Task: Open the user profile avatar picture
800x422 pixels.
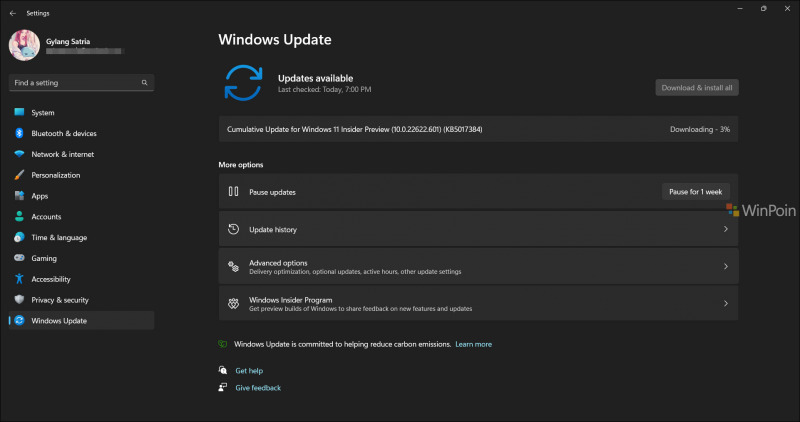Action: pyautogui.click(x=24, y=45)
